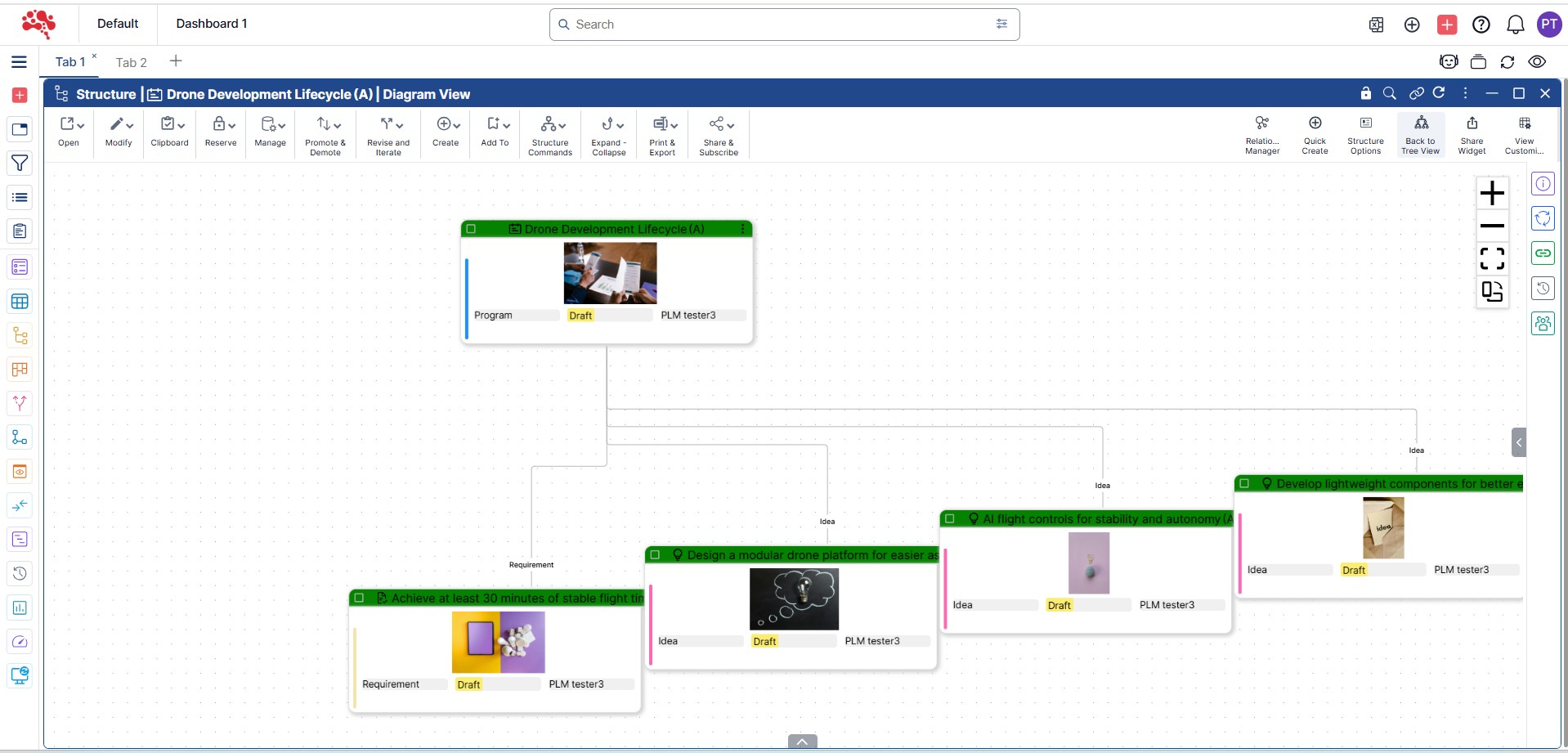Open the notifications bell
This screenshot has height=753, width=1568.
pos(1515,25)
